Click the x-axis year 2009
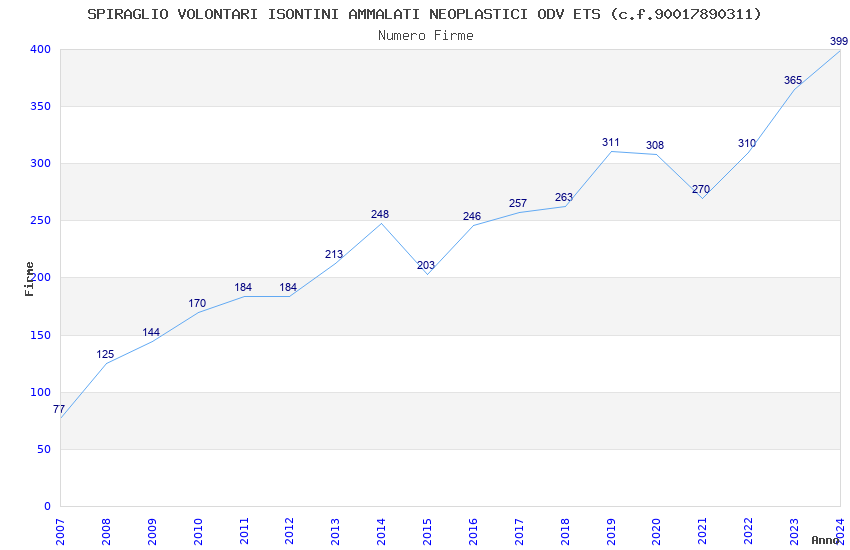This screenshot has width=850, height=550. click(152, 532)
